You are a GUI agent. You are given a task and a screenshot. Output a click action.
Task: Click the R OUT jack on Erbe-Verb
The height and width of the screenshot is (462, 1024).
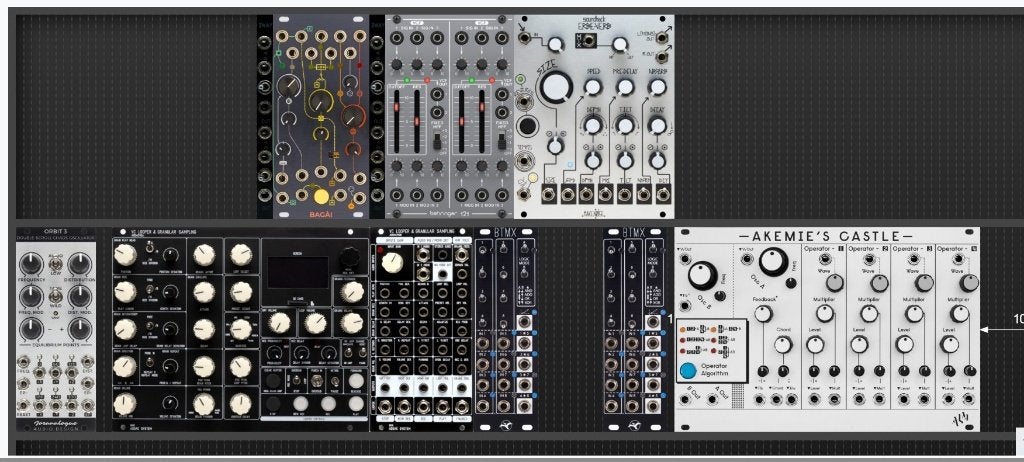(x=662, y=56)
